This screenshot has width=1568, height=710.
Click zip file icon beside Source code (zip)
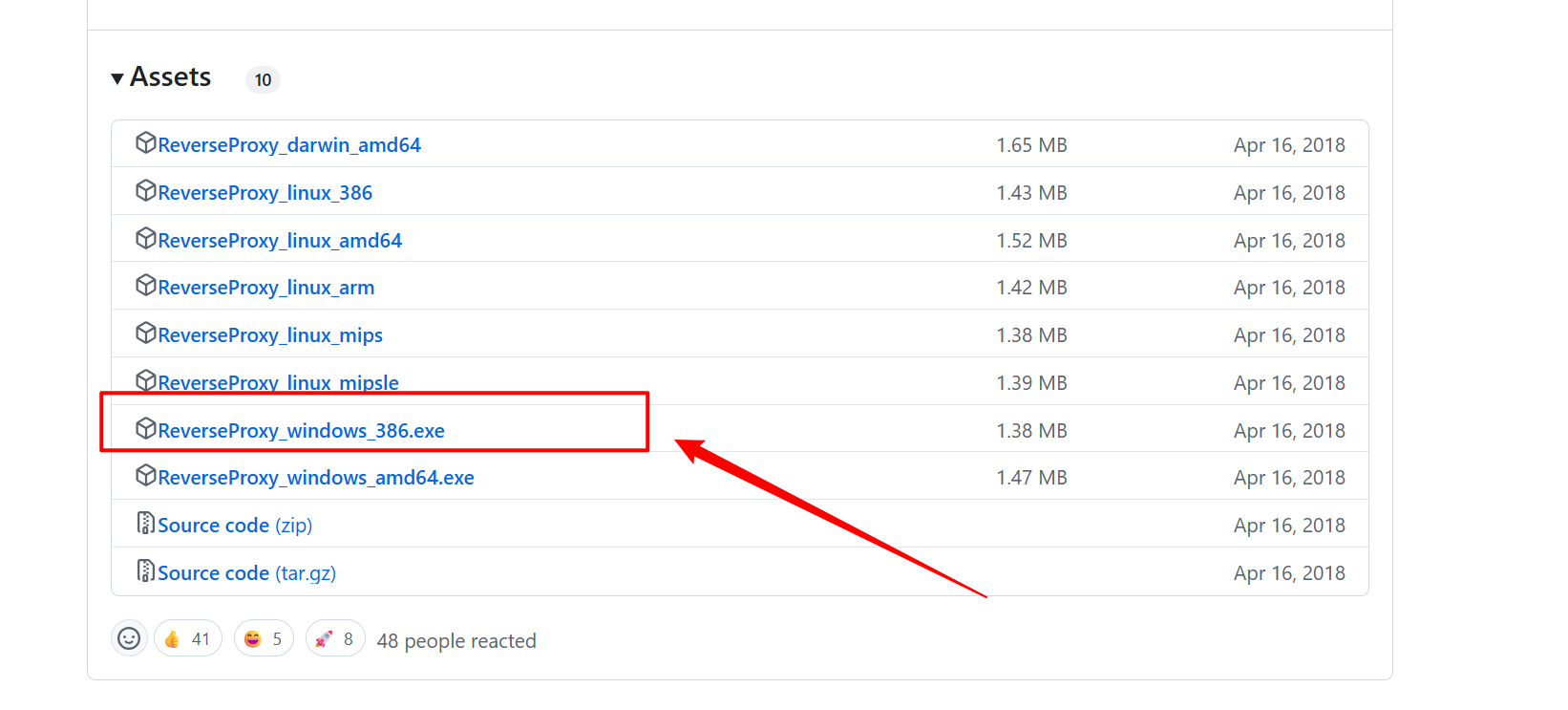[x=145, y=524]
